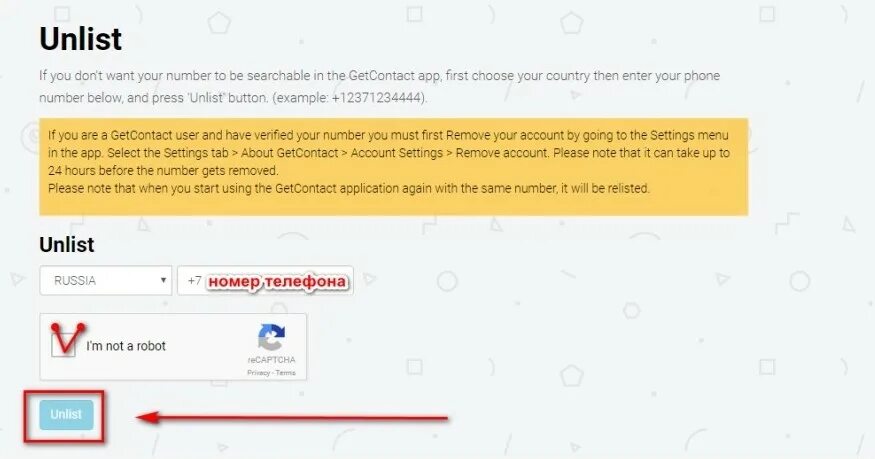Tick the "I'm not a robot" checkbox
This screenshot has width=875, height=459.
(x=63, y=345)
